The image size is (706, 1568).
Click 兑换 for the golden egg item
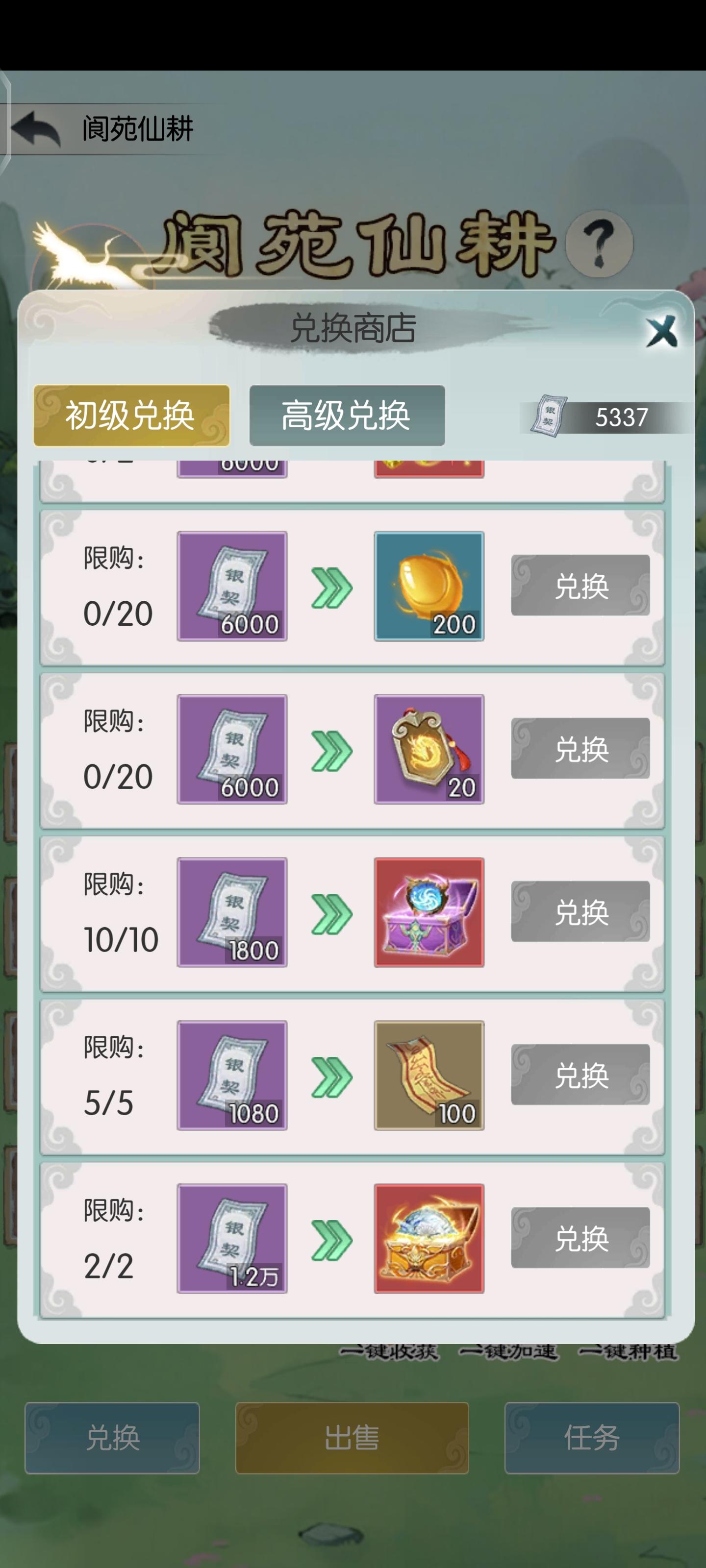pyautogui.click(x=580, y=586)
